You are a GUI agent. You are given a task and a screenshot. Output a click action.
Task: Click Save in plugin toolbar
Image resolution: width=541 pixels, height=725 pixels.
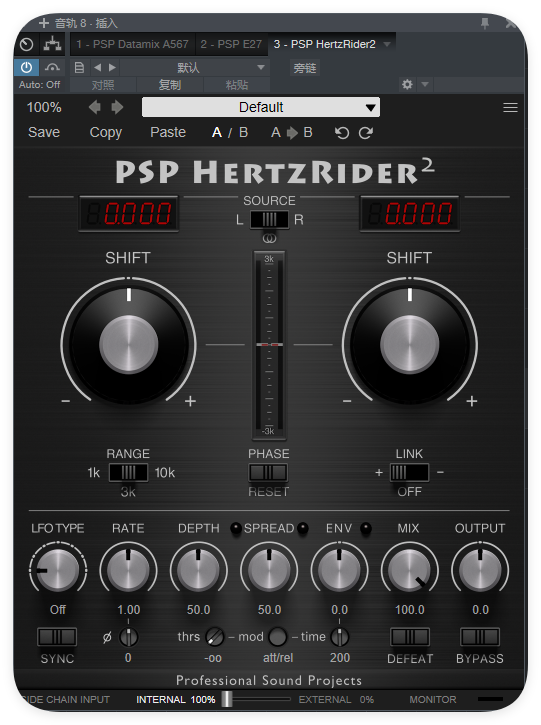44,132
